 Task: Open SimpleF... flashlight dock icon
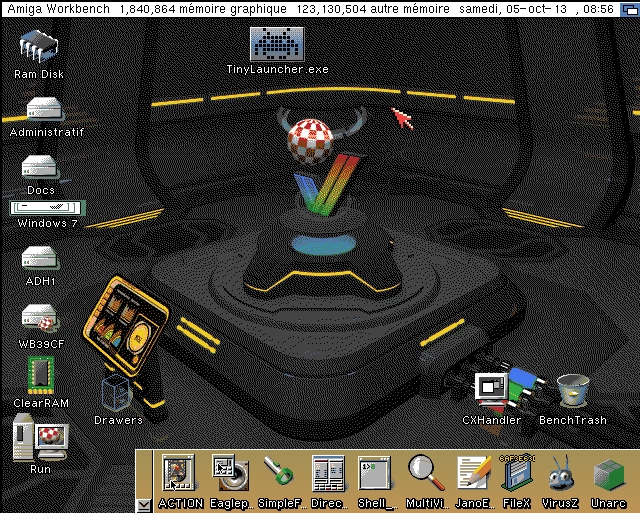279,470
